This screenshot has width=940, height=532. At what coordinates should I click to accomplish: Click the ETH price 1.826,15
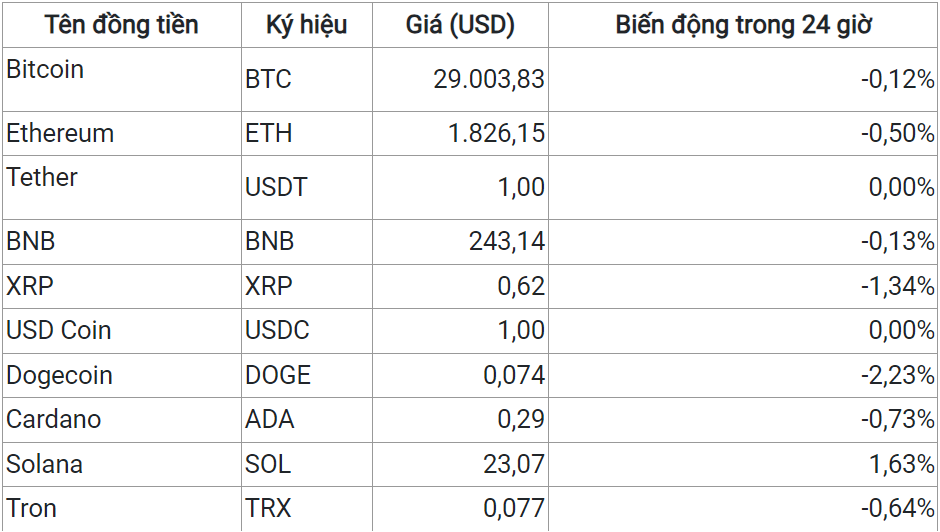tap(496, 133)
